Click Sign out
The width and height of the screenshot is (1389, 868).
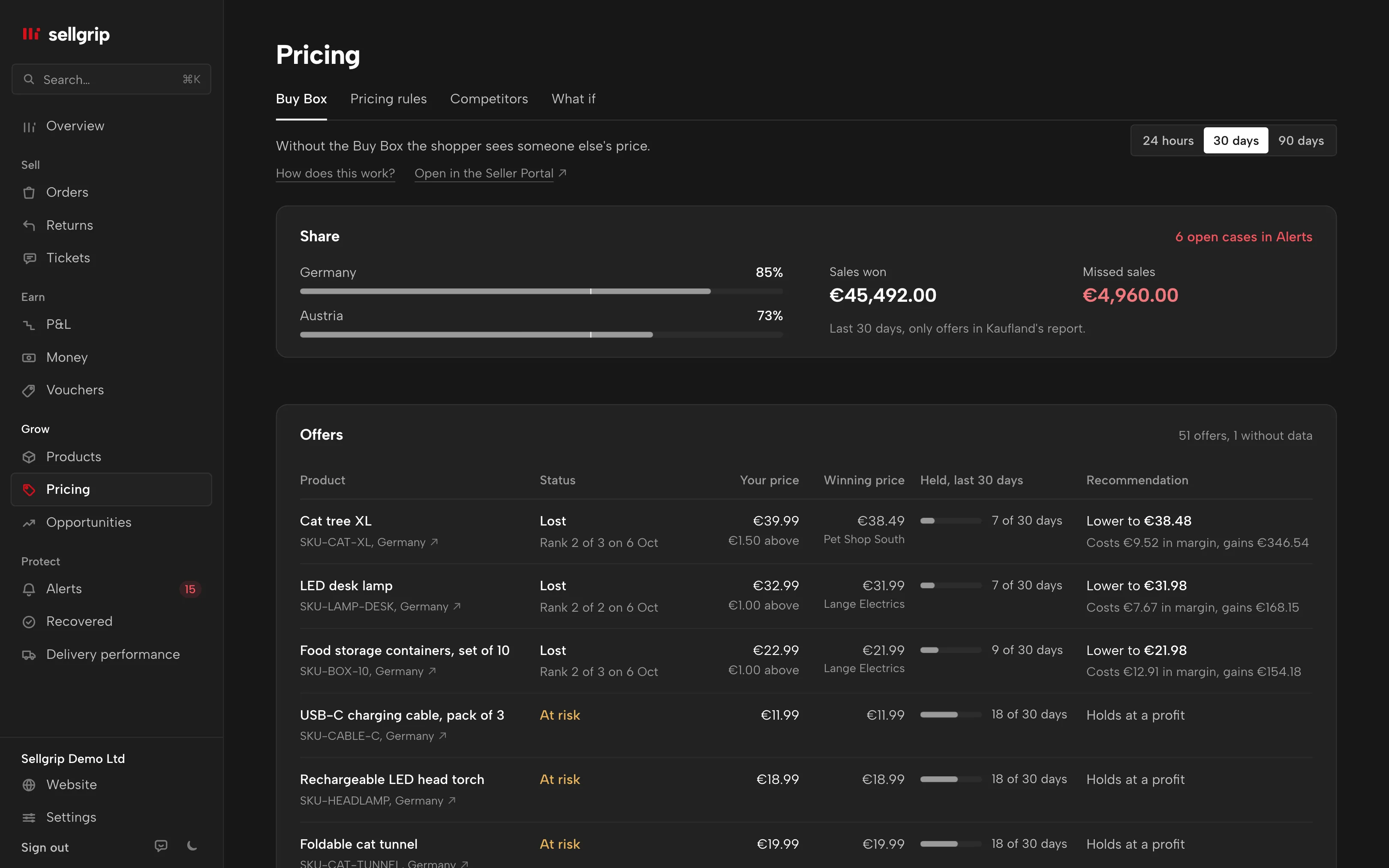point(45,847)
